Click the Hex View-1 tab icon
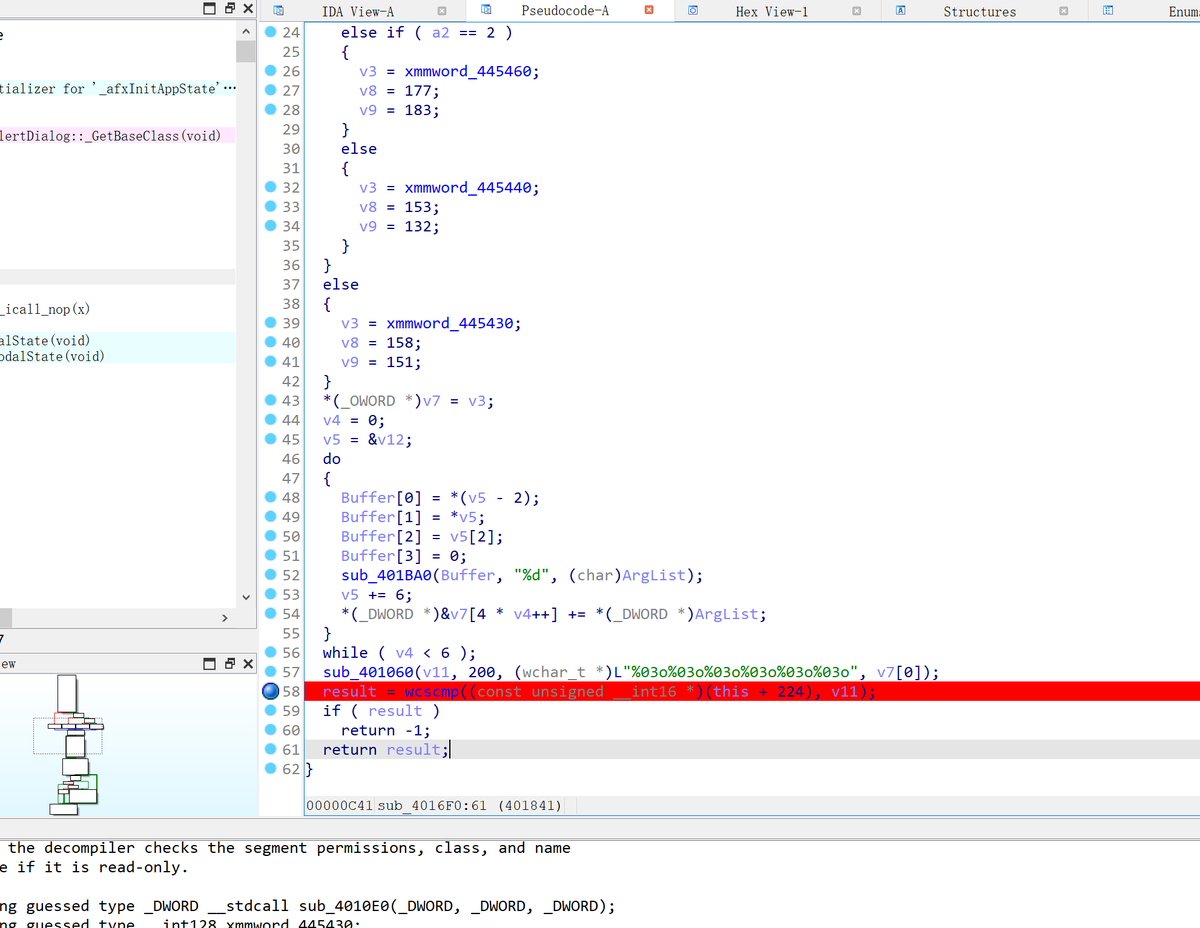The height and width of the screenshot is (928, 1200). [693, 10]
